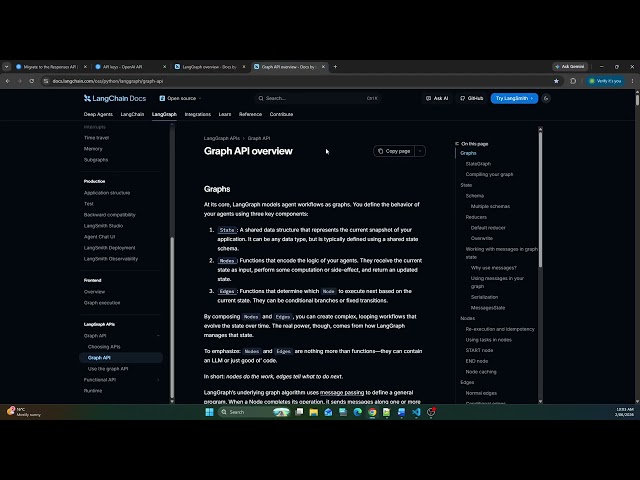Image resolution: width=640 pixels, height=480 pixels.
Task: Jump to MessagesState in On this page
Action: (x=488, y=308)
